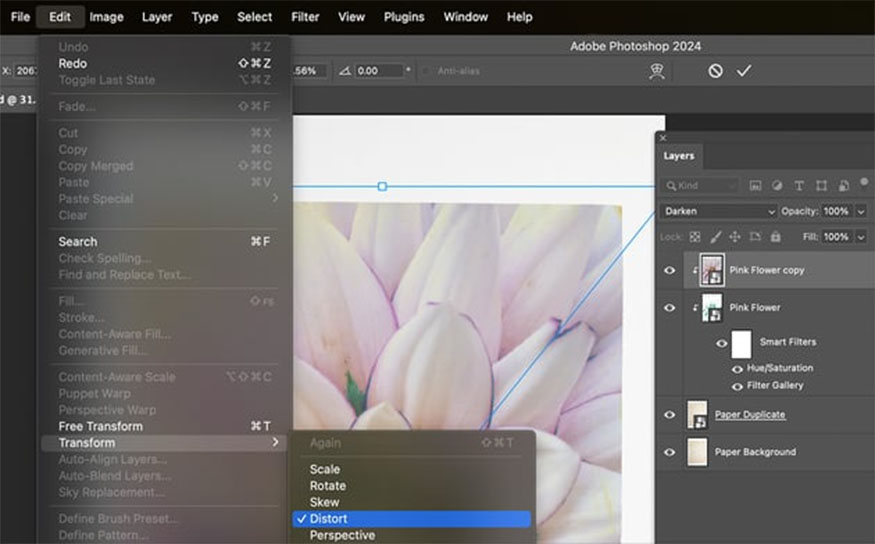Hide the Hue/Saturation smart filter
Viewport: 875px width, 544px height.
737,369
